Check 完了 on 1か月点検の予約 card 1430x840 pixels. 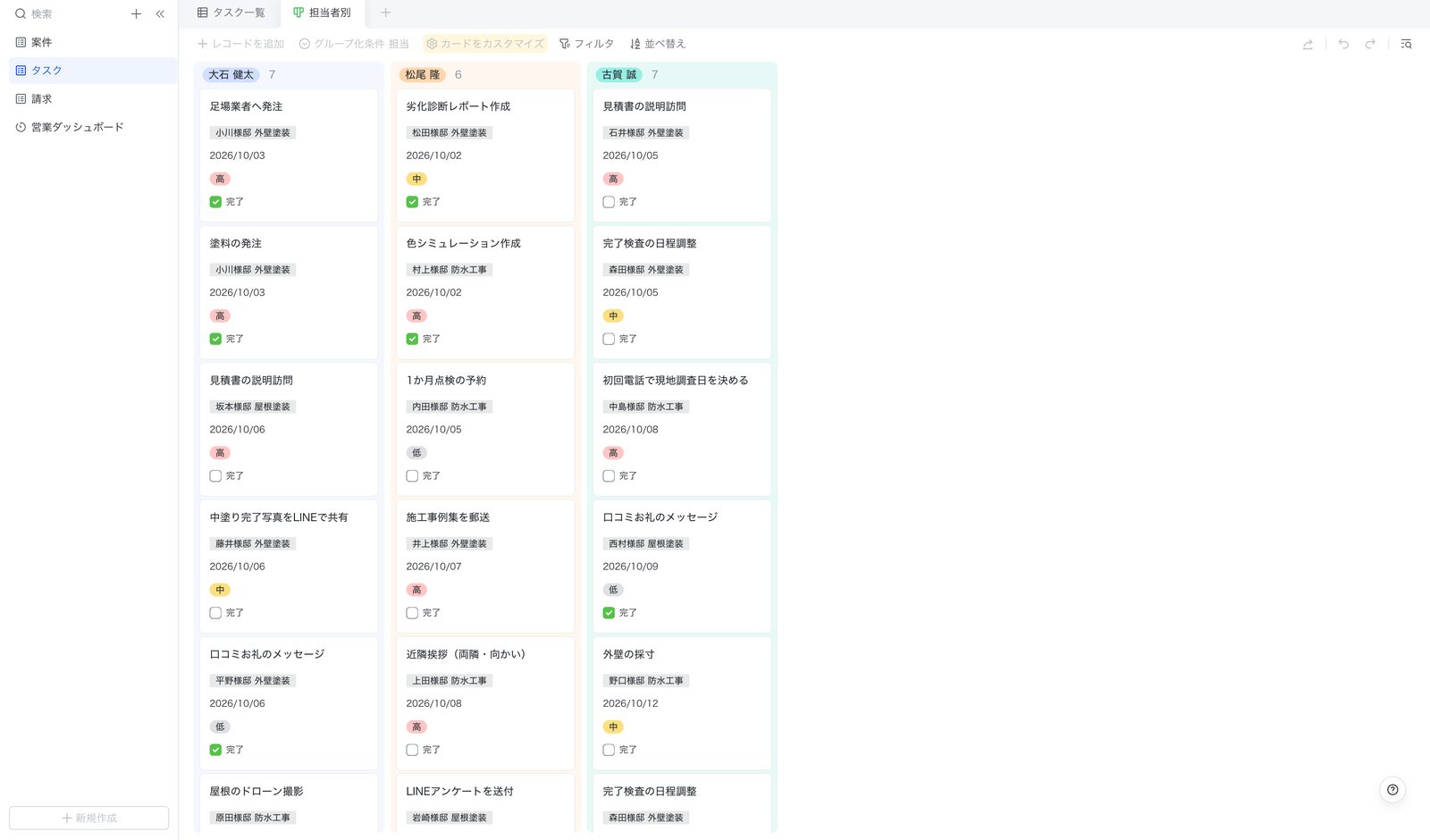(412, 476)
